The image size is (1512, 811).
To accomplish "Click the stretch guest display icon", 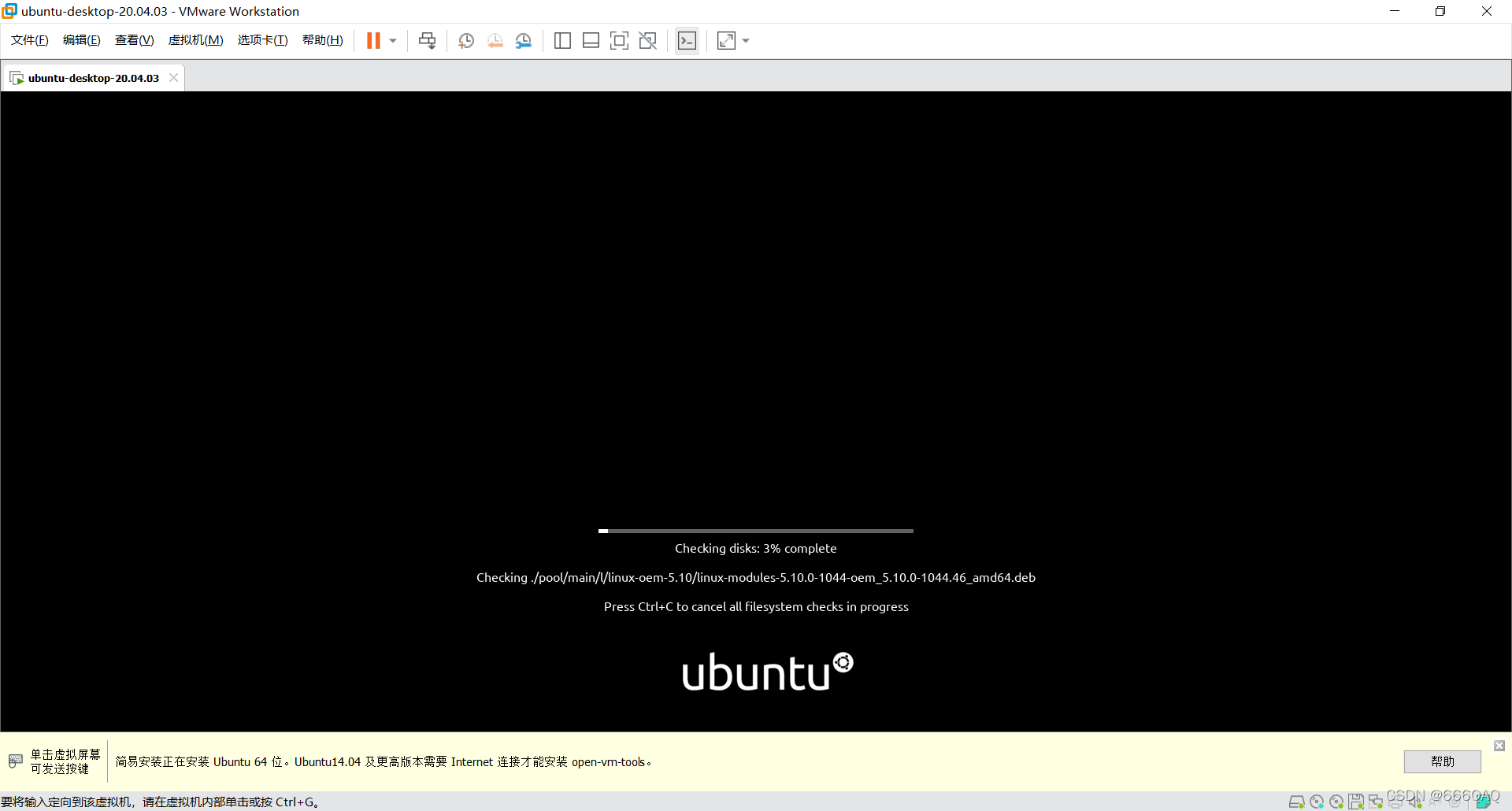I will click(x=726, y=40).
